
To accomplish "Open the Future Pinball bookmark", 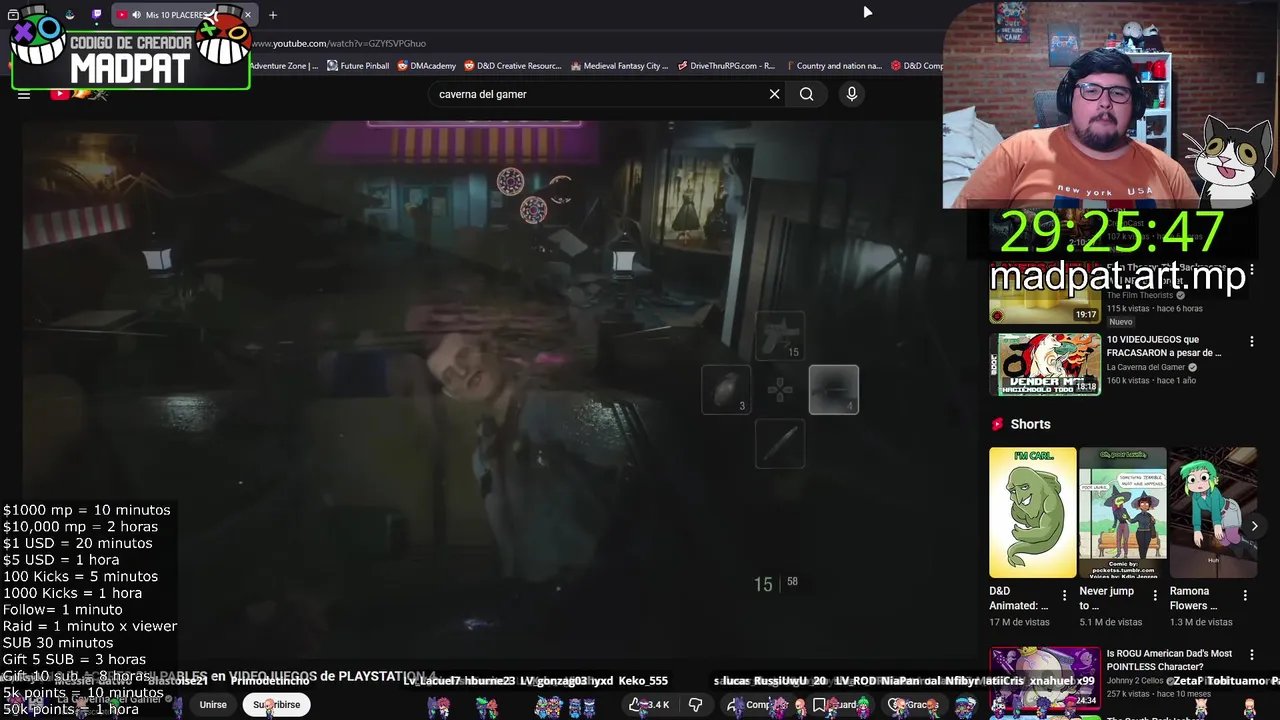I will 357,66.
